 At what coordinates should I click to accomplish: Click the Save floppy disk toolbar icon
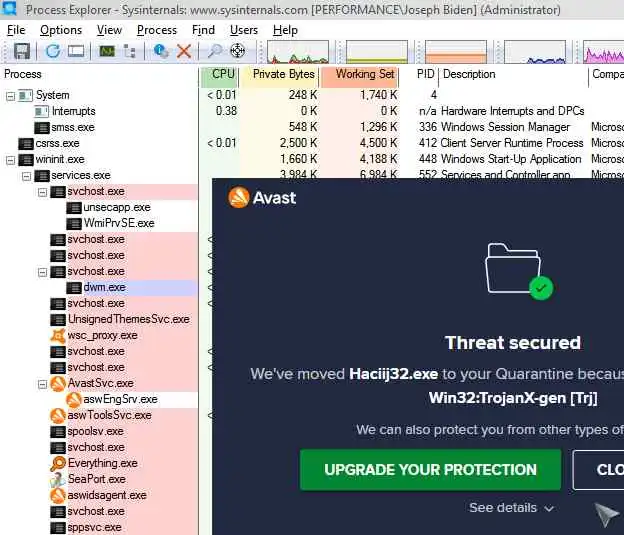[x=21, y=51]
